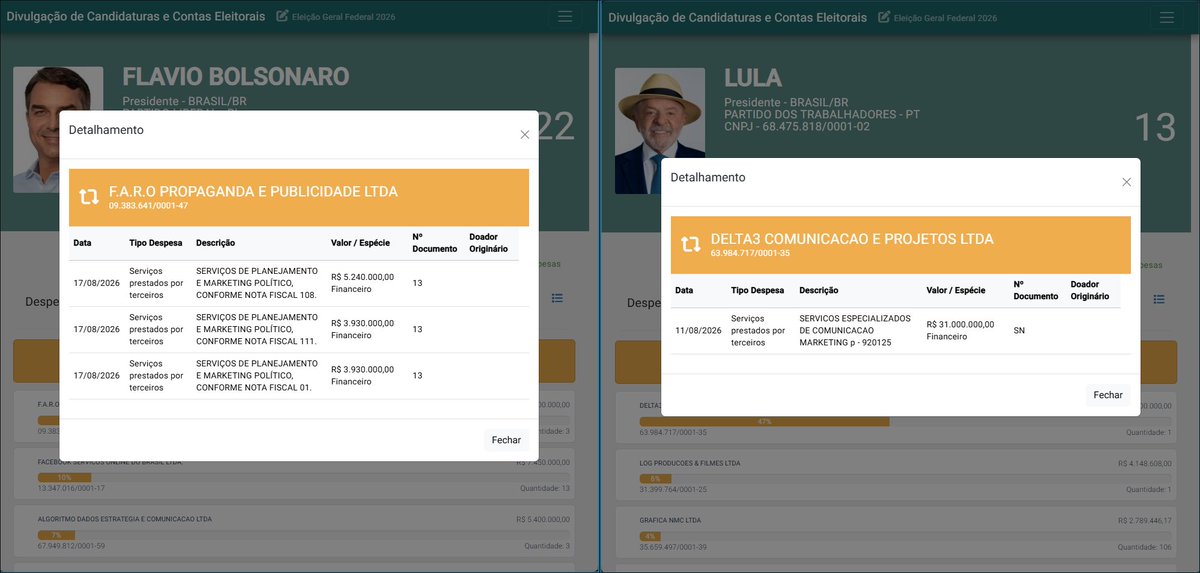This screenshot has height=573, width=1200.
Task: Switch to list view in Flavio Bolsonaro window
Action: point(557,298)
